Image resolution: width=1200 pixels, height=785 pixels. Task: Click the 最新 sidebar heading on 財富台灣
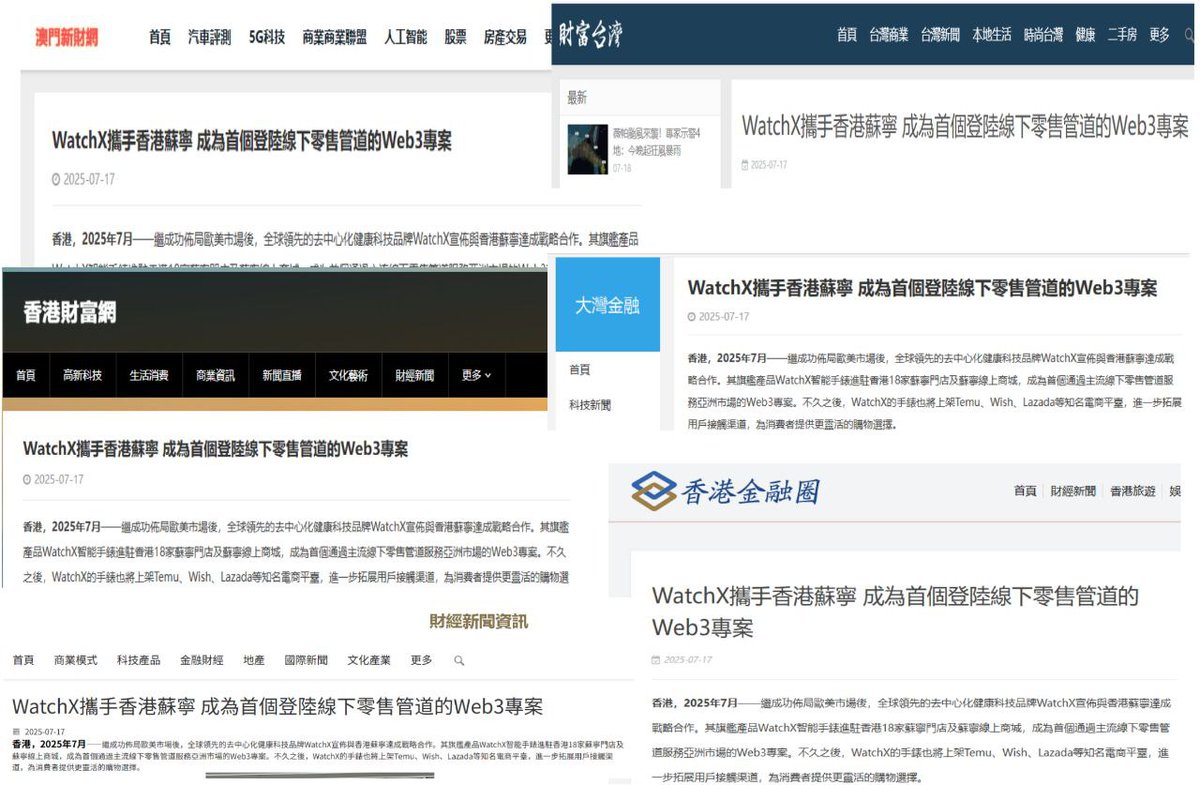pyautogui.click(x=577, y=98)
